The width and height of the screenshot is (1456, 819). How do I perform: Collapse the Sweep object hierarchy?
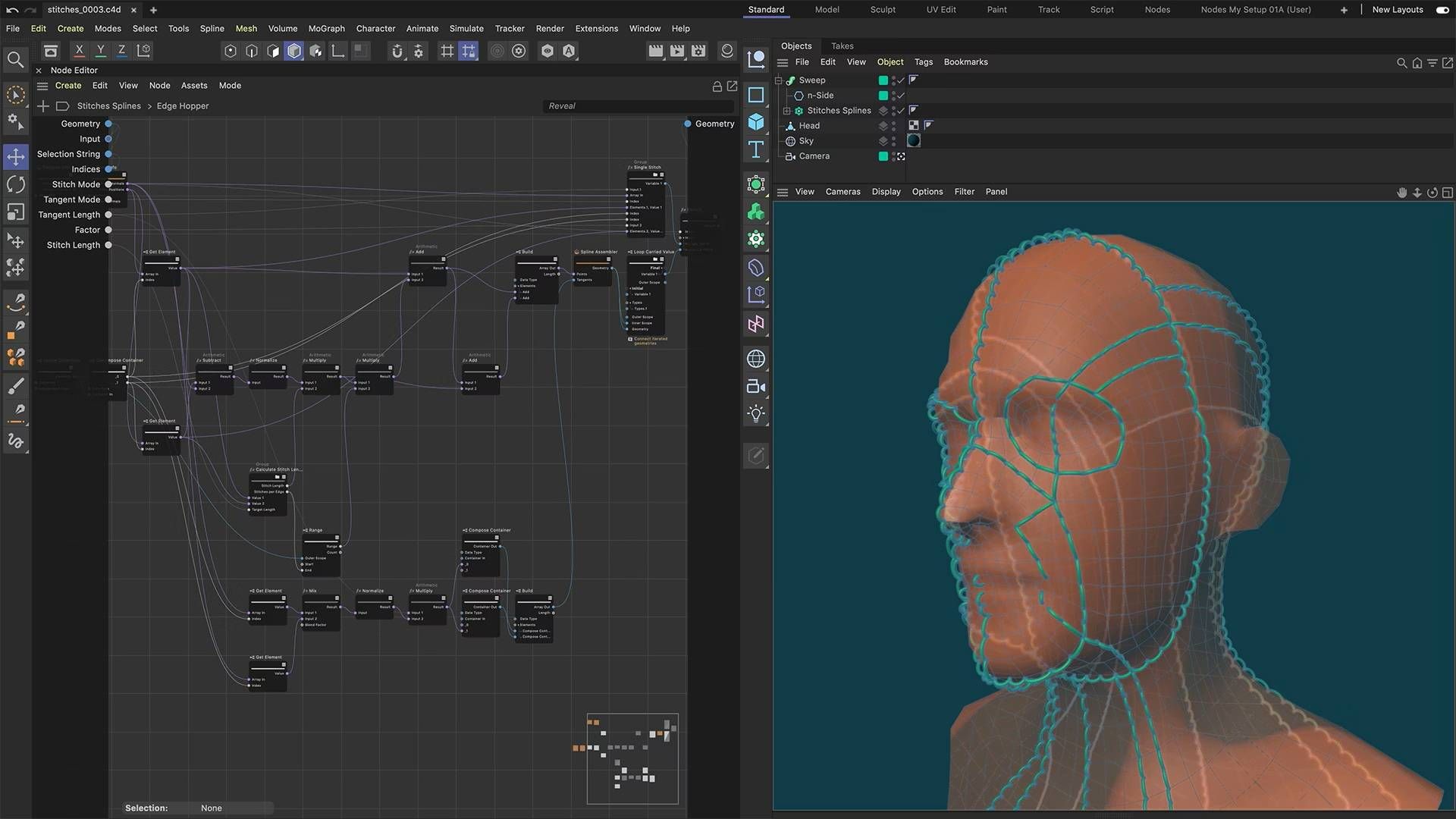tap(778, 80)
